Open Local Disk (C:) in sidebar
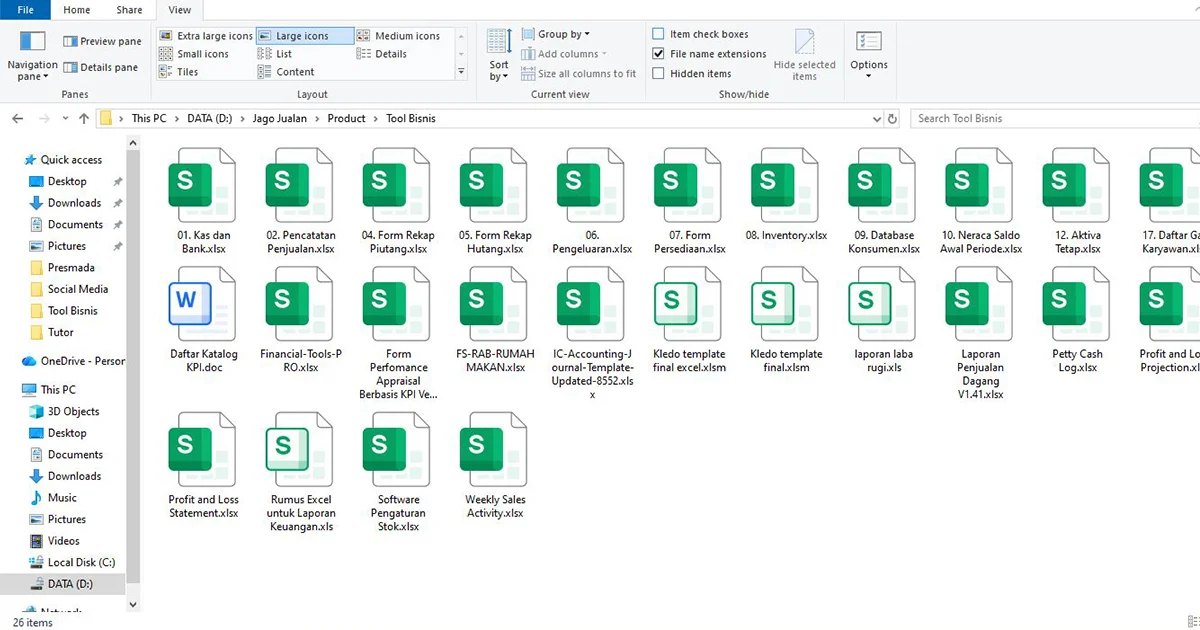This screenshot has width=1200, height=630. click(81, 563)
